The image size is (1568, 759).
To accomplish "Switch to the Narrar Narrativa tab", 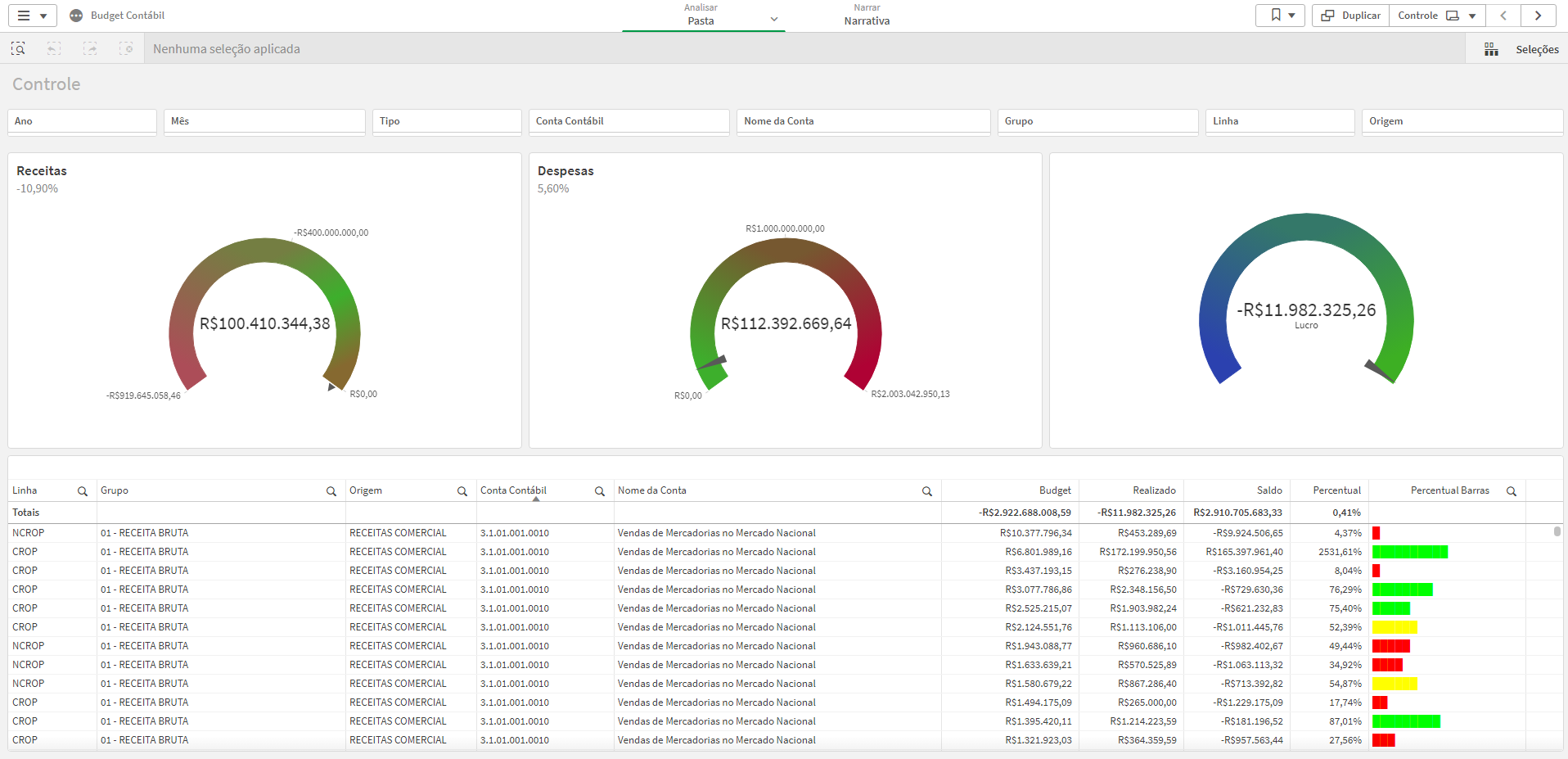I will tap(866, 15).
